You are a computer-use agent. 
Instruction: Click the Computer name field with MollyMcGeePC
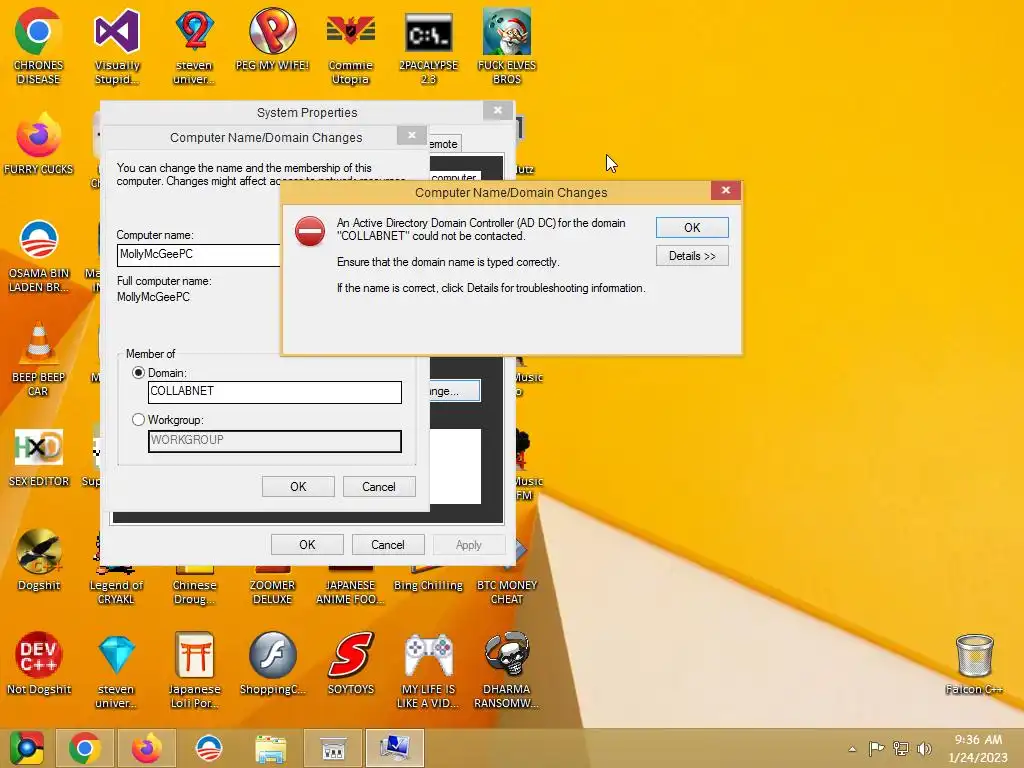coord(199,255)
